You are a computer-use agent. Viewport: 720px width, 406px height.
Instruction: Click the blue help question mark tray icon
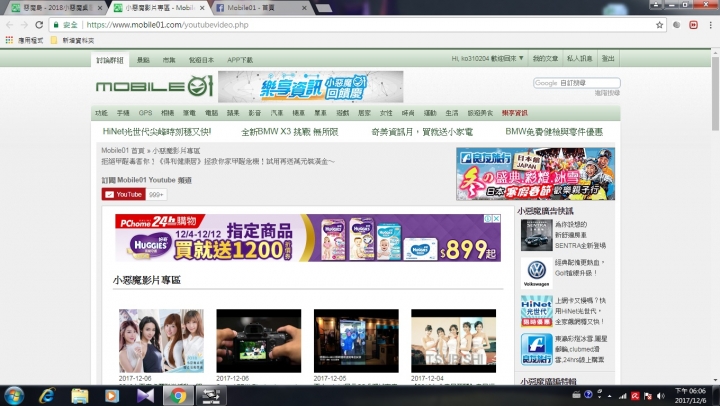pos(588,394)
